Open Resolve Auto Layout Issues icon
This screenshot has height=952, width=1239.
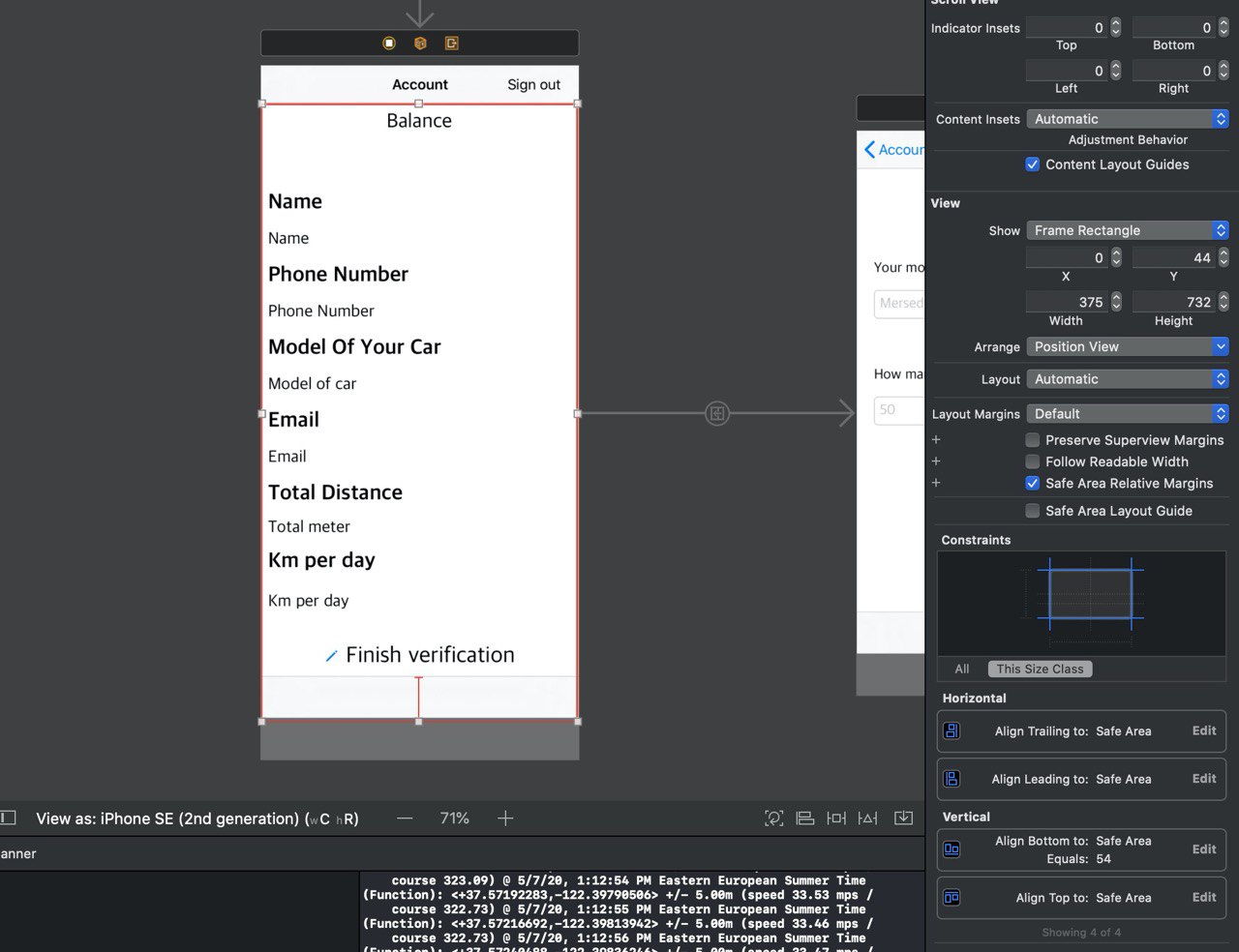coord(868,818)
